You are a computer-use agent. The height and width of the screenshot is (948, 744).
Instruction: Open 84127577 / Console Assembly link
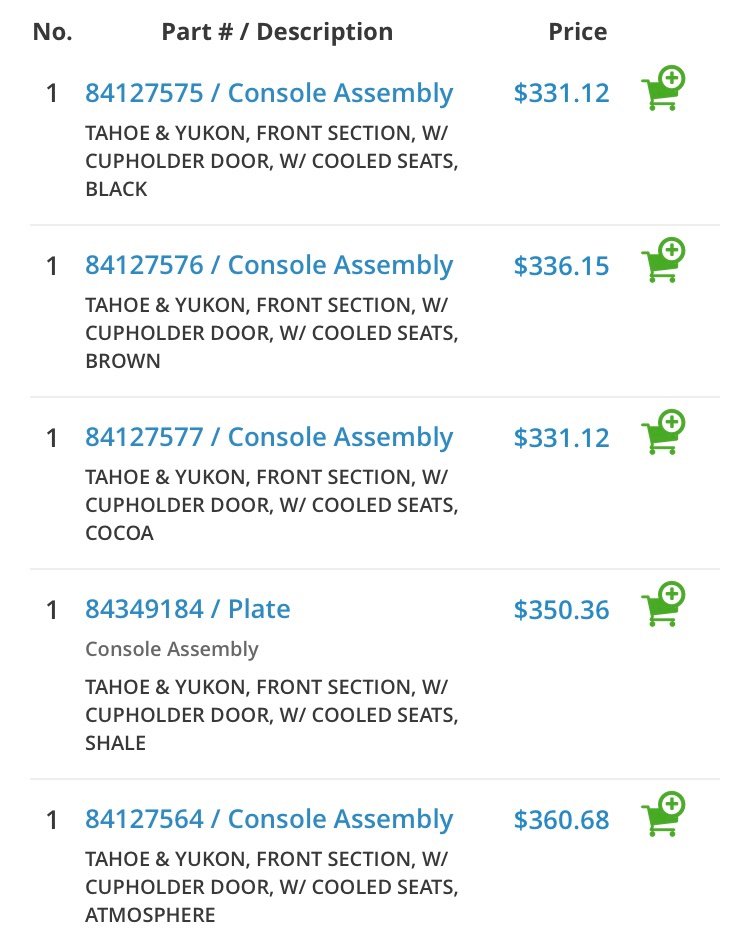click(x=269, y=438)
